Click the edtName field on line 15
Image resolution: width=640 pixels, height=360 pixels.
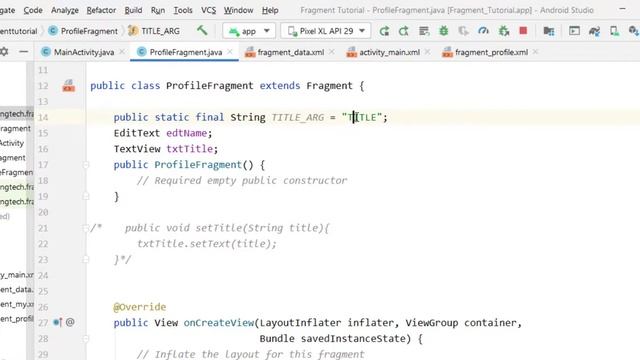pos(187,133)
